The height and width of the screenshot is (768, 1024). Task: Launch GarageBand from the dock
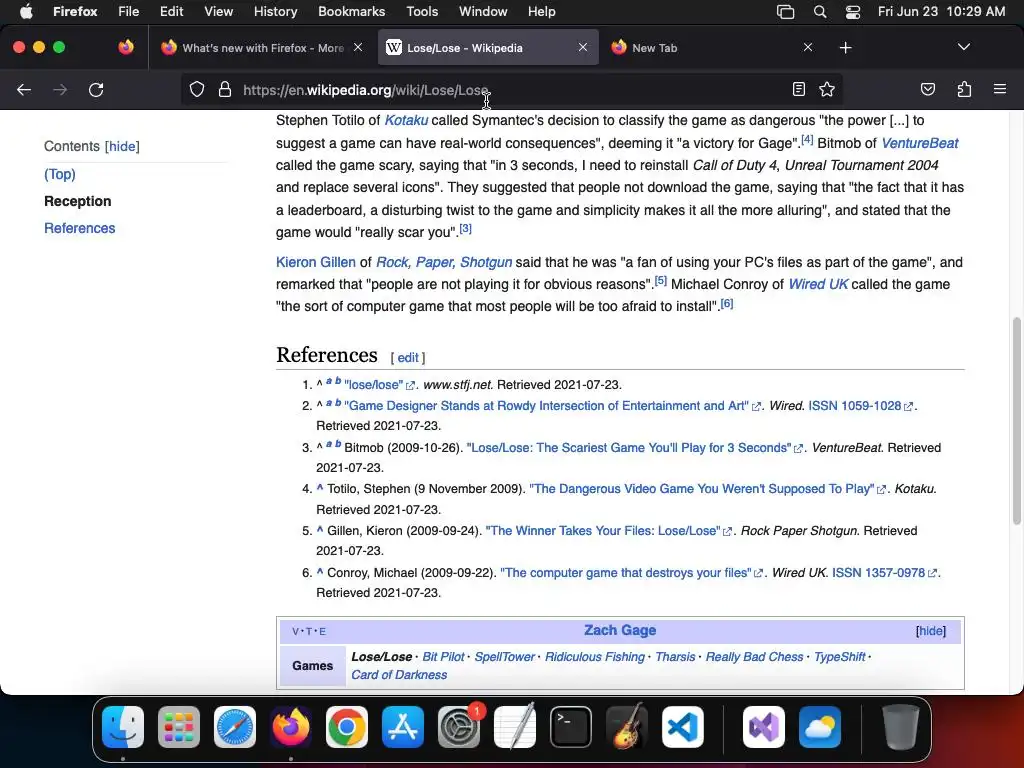[627, 727]
